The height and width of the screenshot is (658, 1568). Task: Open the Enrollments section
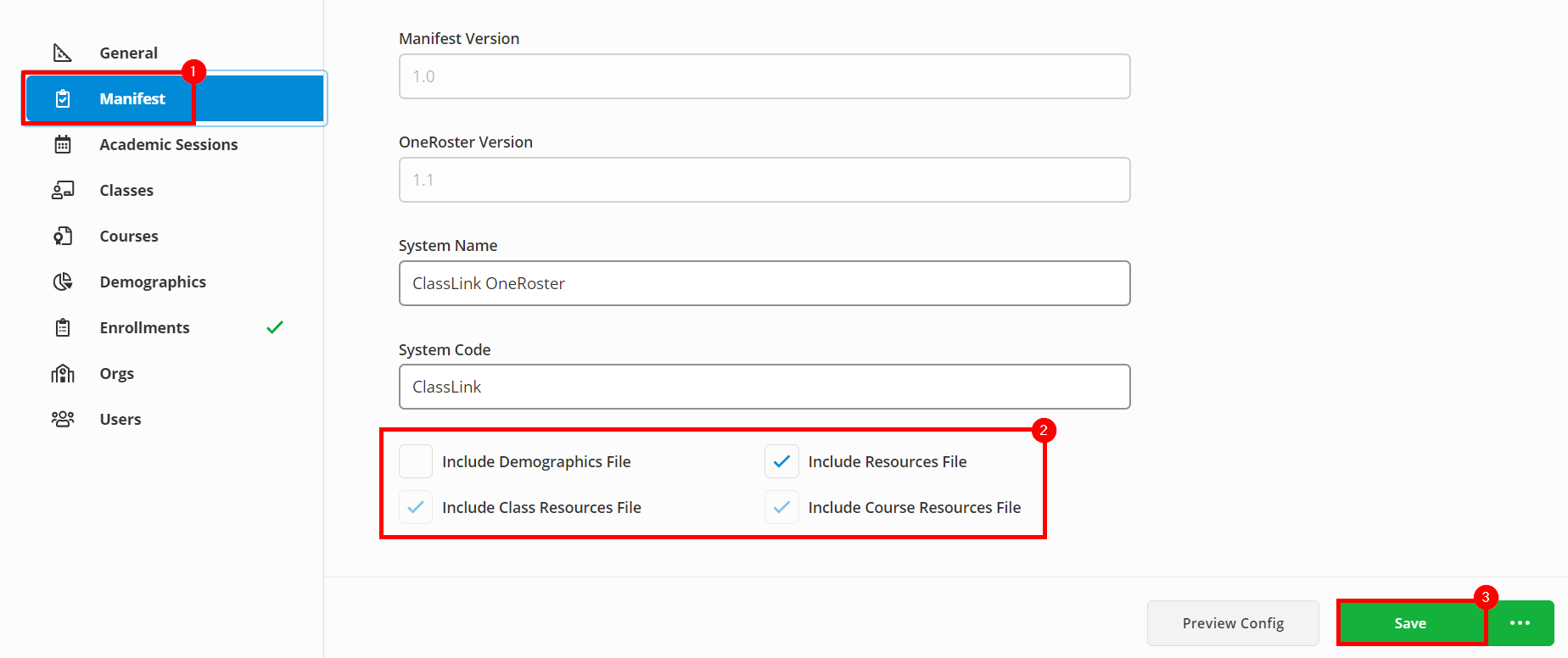tap(144, 327)
